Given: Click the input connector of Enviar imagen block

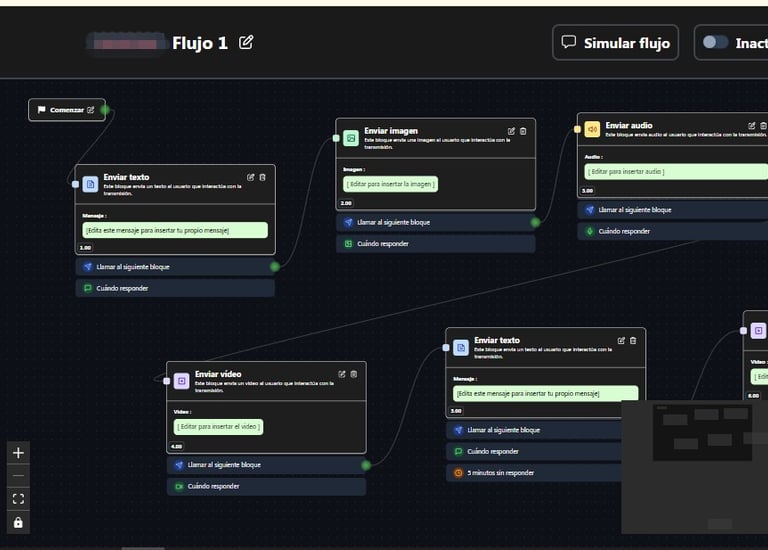Looking at the screenshot, I should pos(336,138).
